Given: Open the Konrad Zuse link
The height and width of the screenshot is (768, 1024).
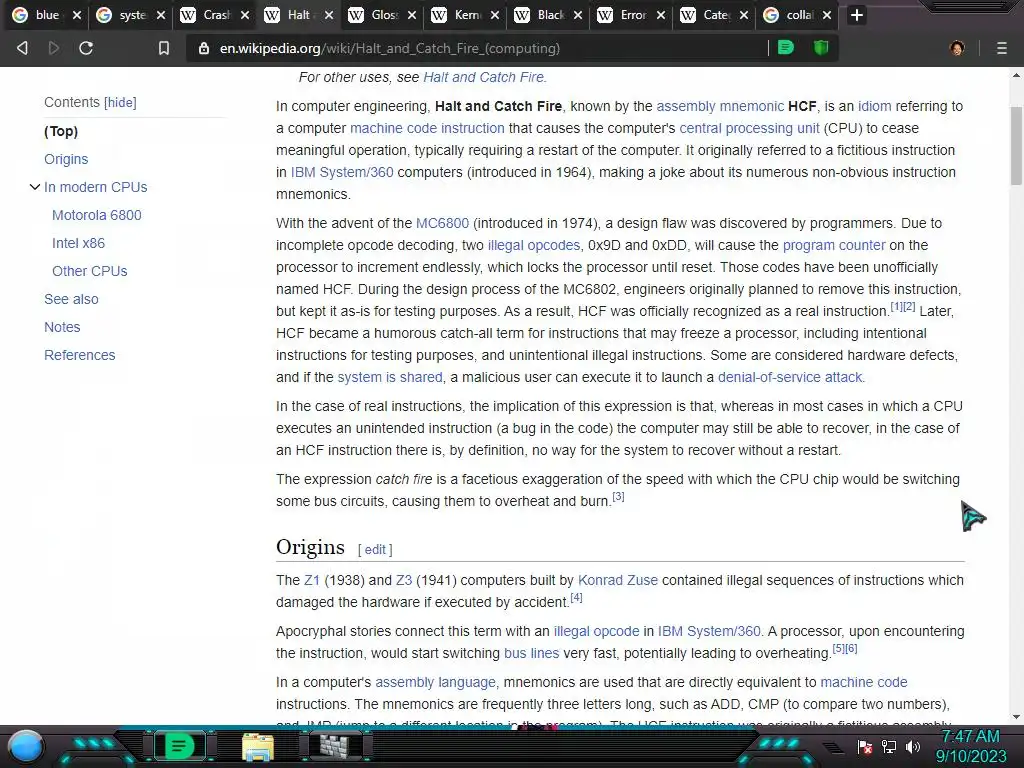Looking at the screenshot, I should (x=618, y=581).
